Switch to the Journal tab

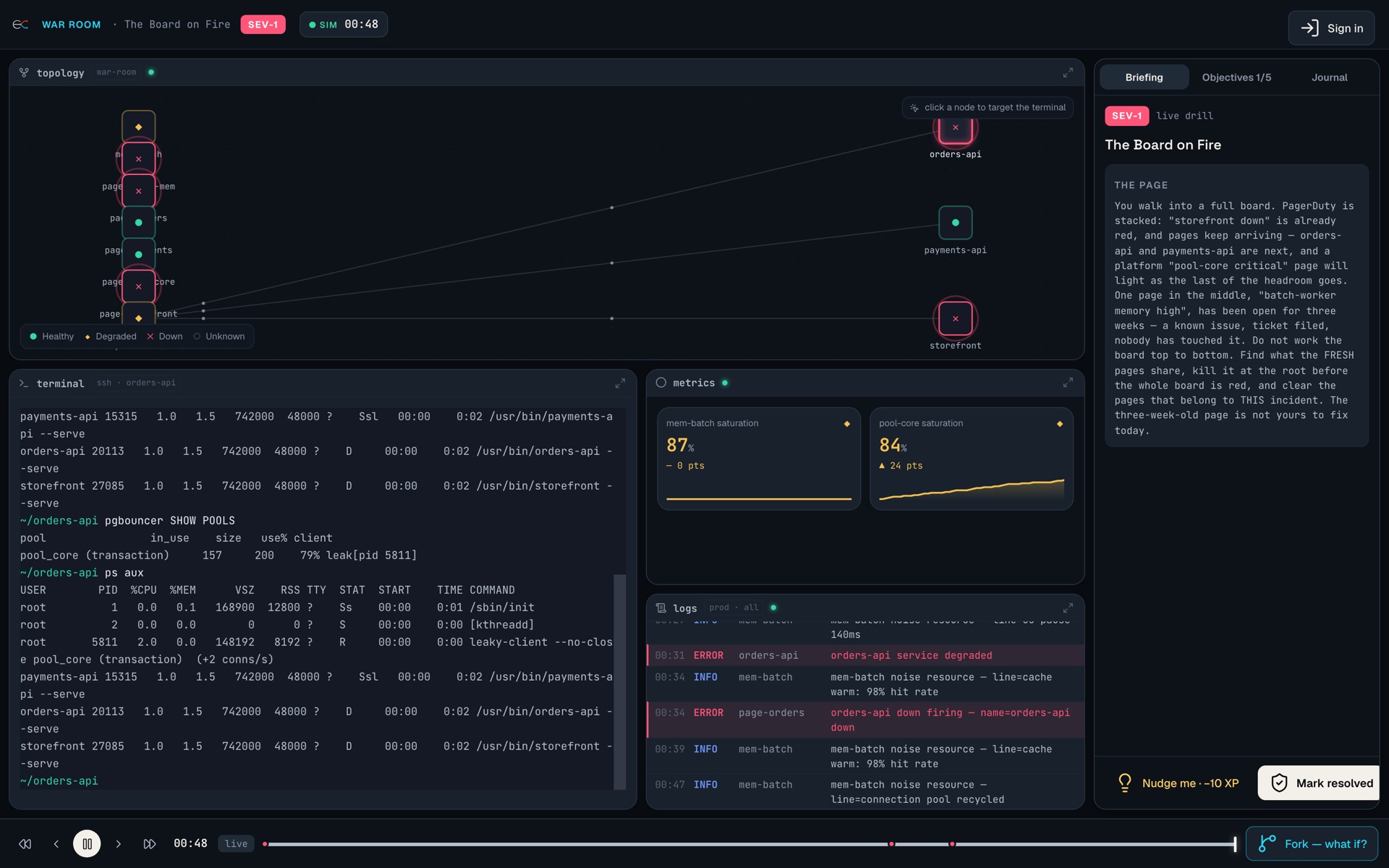coord(1329,77)
